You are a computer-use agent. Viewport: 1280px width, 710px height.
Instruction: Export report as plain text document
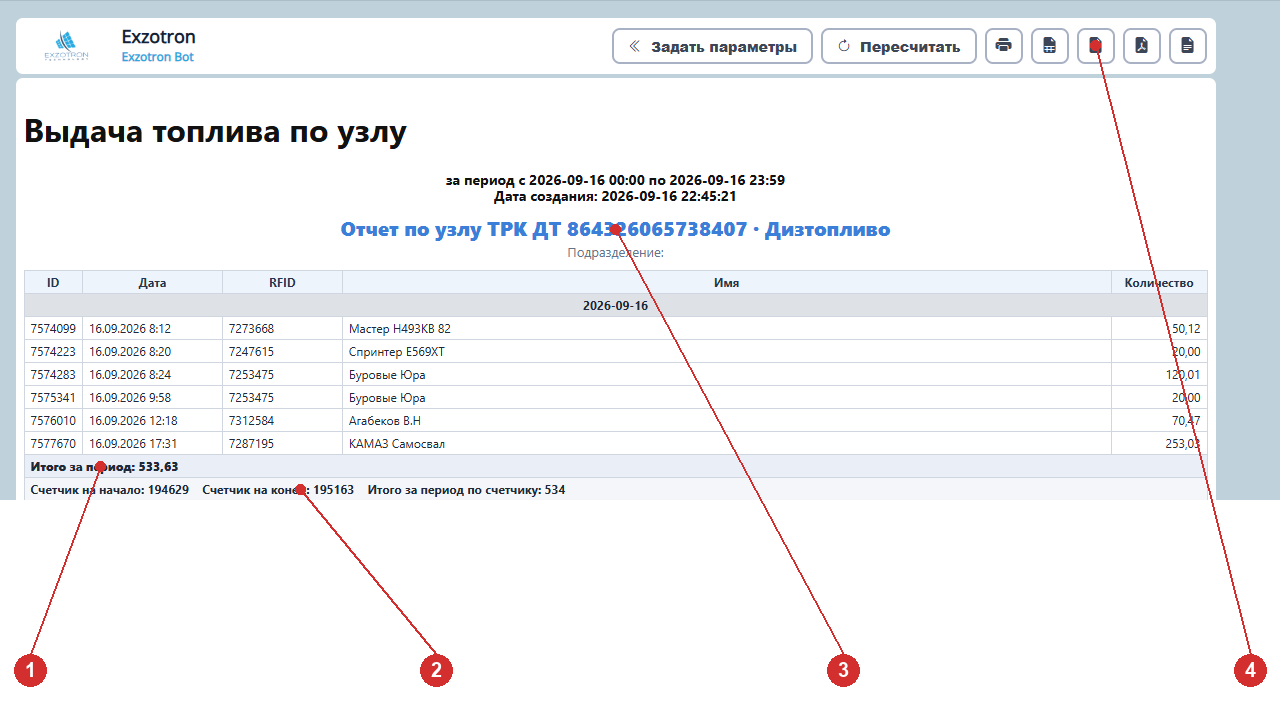1188,46
